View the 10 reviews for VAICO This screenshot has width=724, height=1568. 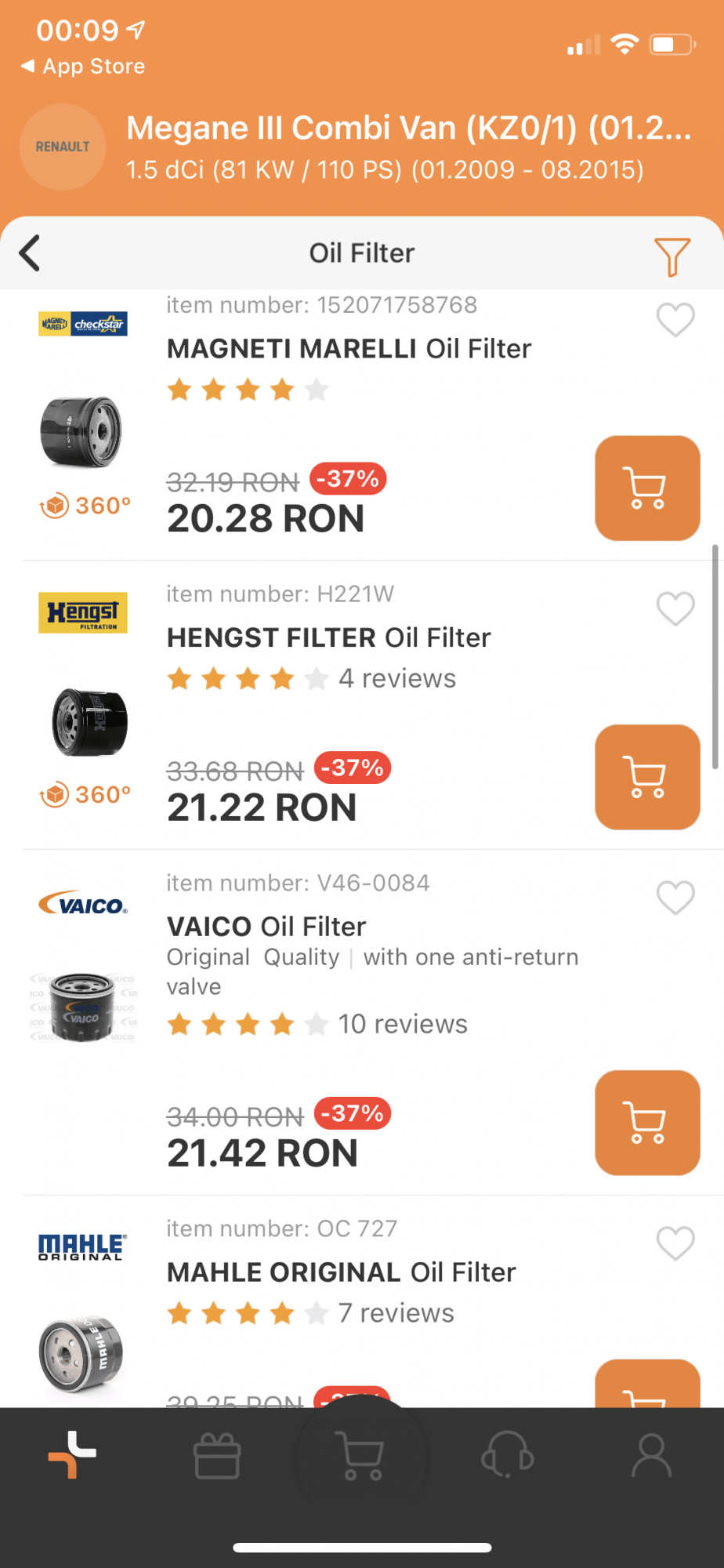(402, 1024)
